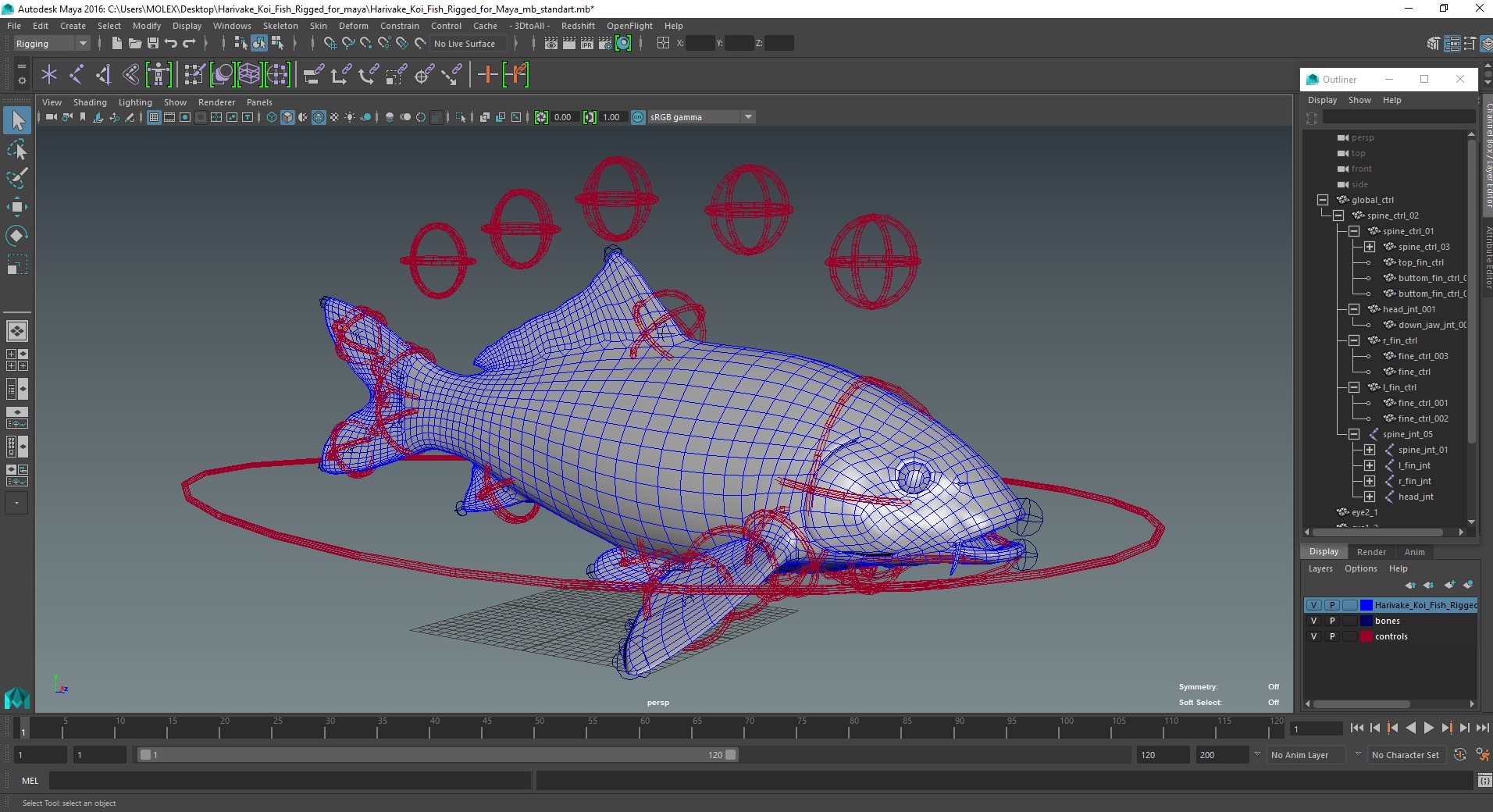The height and width of the screenshot is (812, 1493).
Task: Toggle playback P box of controls layer
Action: coord(1332,636)
